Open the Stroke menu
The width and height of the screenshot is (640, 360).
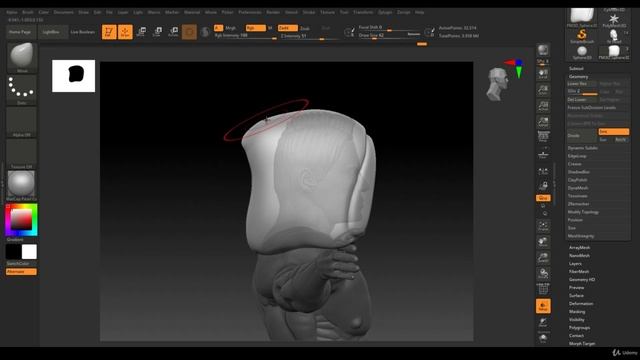point(309,12)
